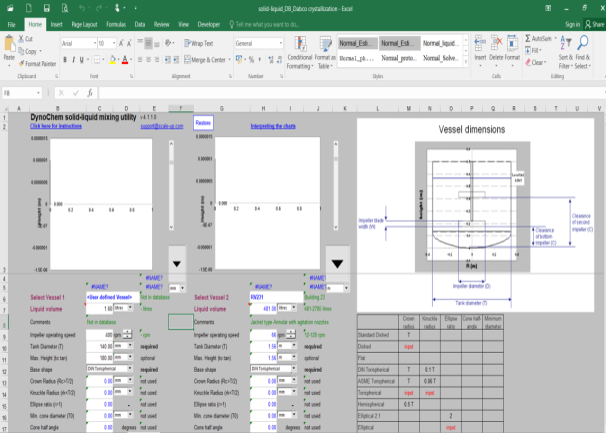Screen dimensions: 606x433
Task: Open Vessel 1 liquid volume units dropdown
Action: pos(131,308)
